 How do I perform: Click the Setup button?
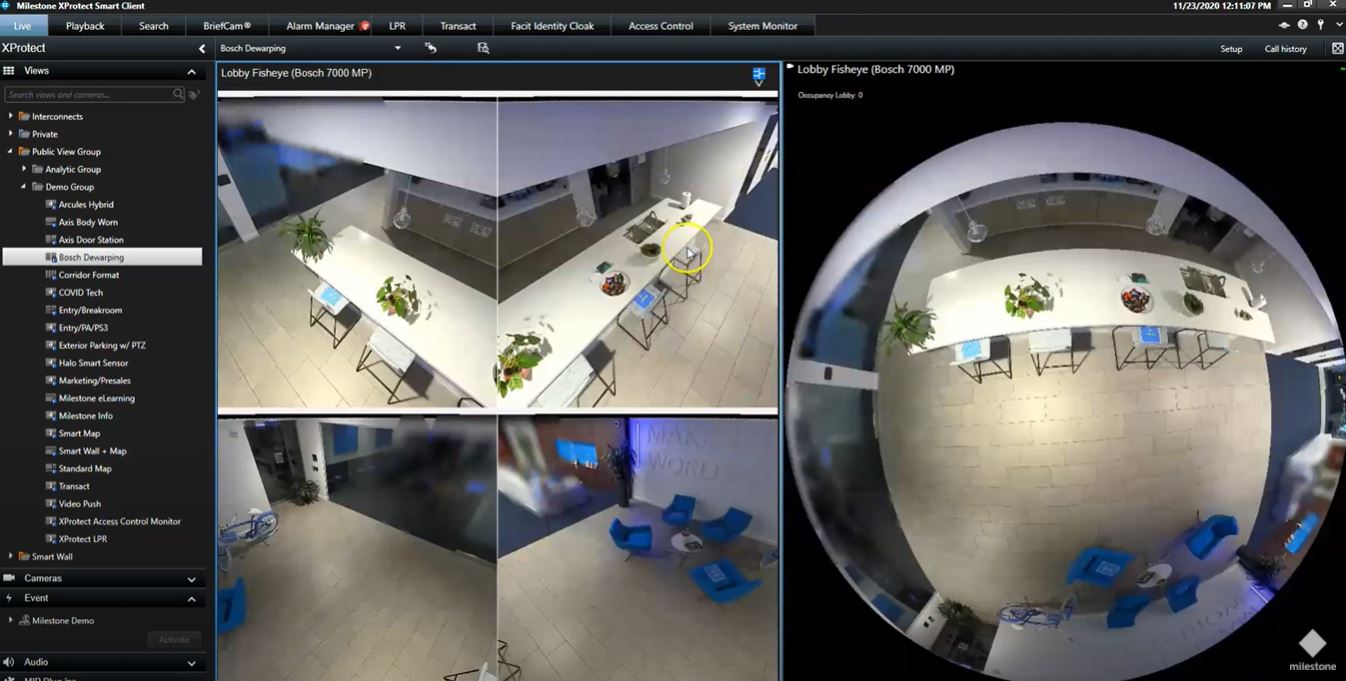[x=1231, y=49]
